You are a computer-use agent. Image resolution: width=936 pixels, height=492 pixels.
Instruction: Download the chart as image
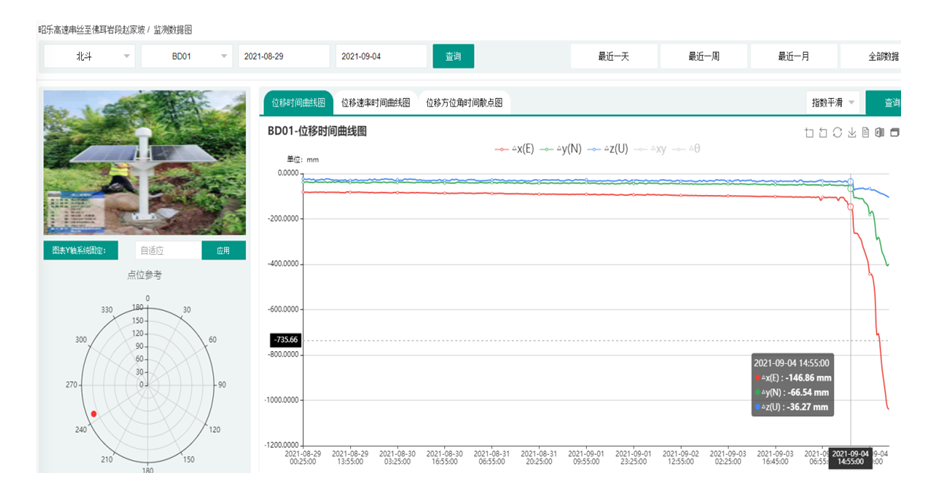pos(851,132)
